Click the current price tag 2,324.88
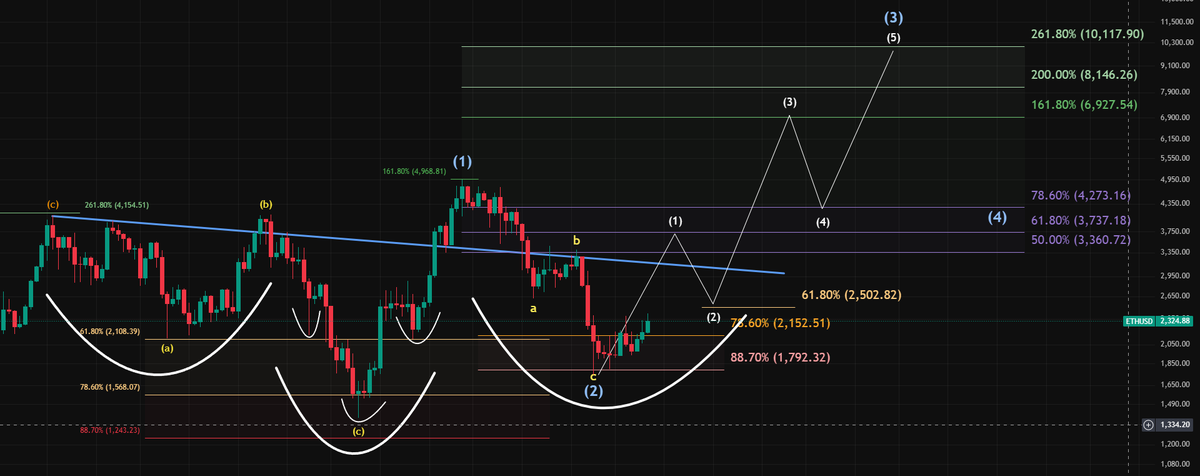The width and height of the screenshot is (1200, 476). (x=1175, y=321)
